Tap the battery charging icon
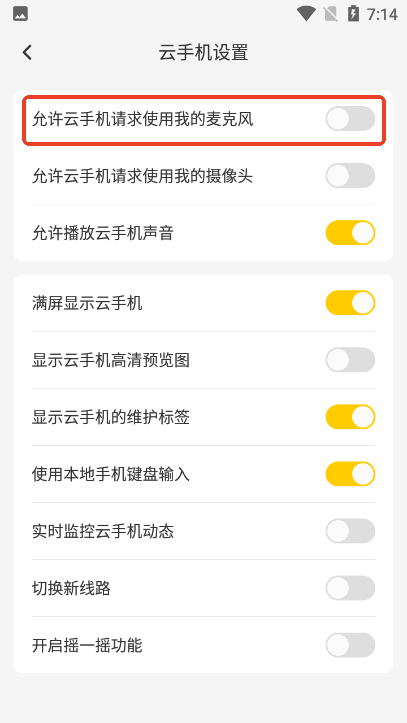Viewport: 407px width, 723px height. (353, 14)
